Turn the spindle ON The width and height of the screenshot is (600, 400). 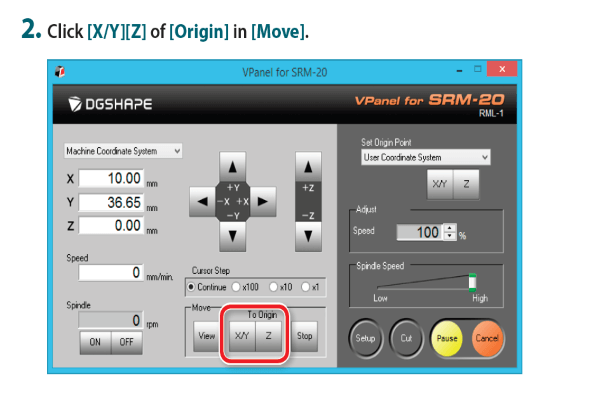pos(95,342)
